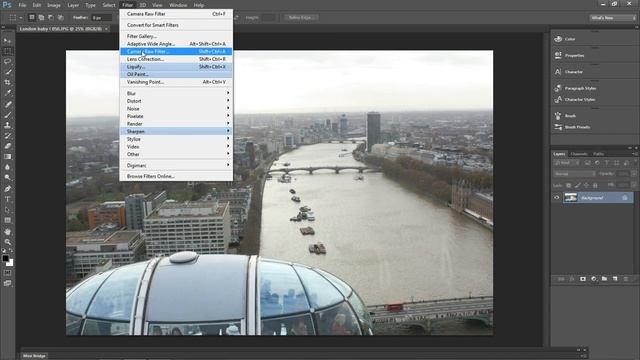Open the blend mode Normal dropdown
This screenshot has height=360, width=640.
point(574,174)
